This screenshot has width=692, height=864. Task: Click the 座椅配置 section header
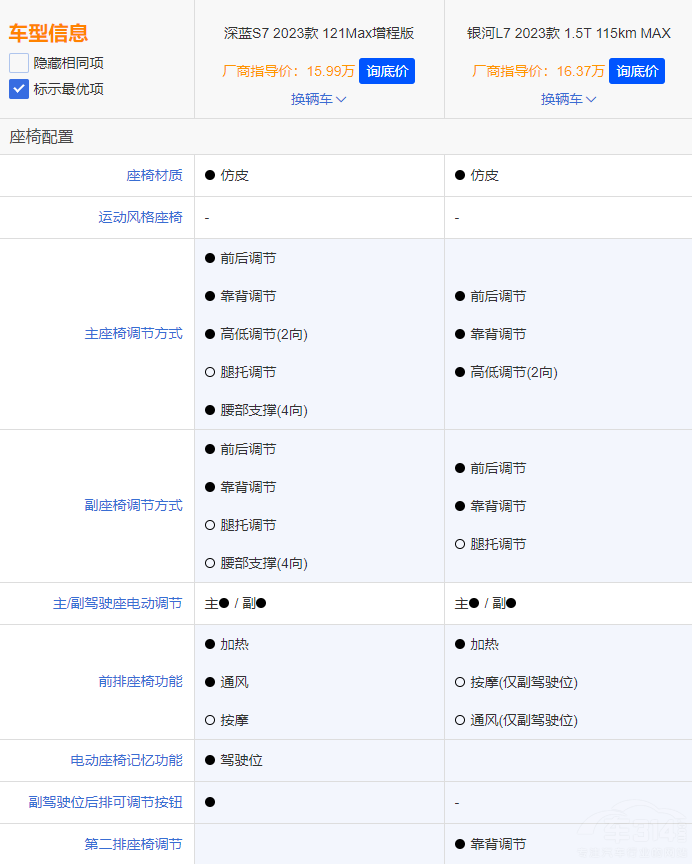(42, 137)
